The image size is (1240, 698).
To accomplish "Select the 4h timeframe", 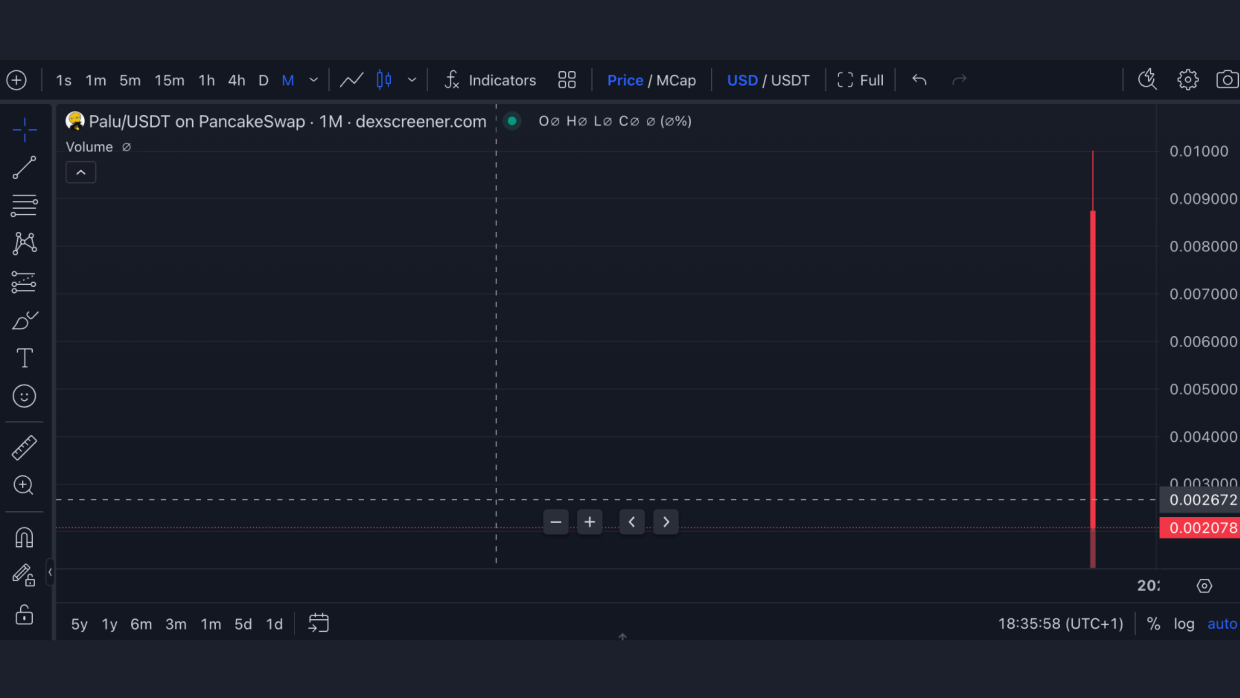I will coord(237,80).
